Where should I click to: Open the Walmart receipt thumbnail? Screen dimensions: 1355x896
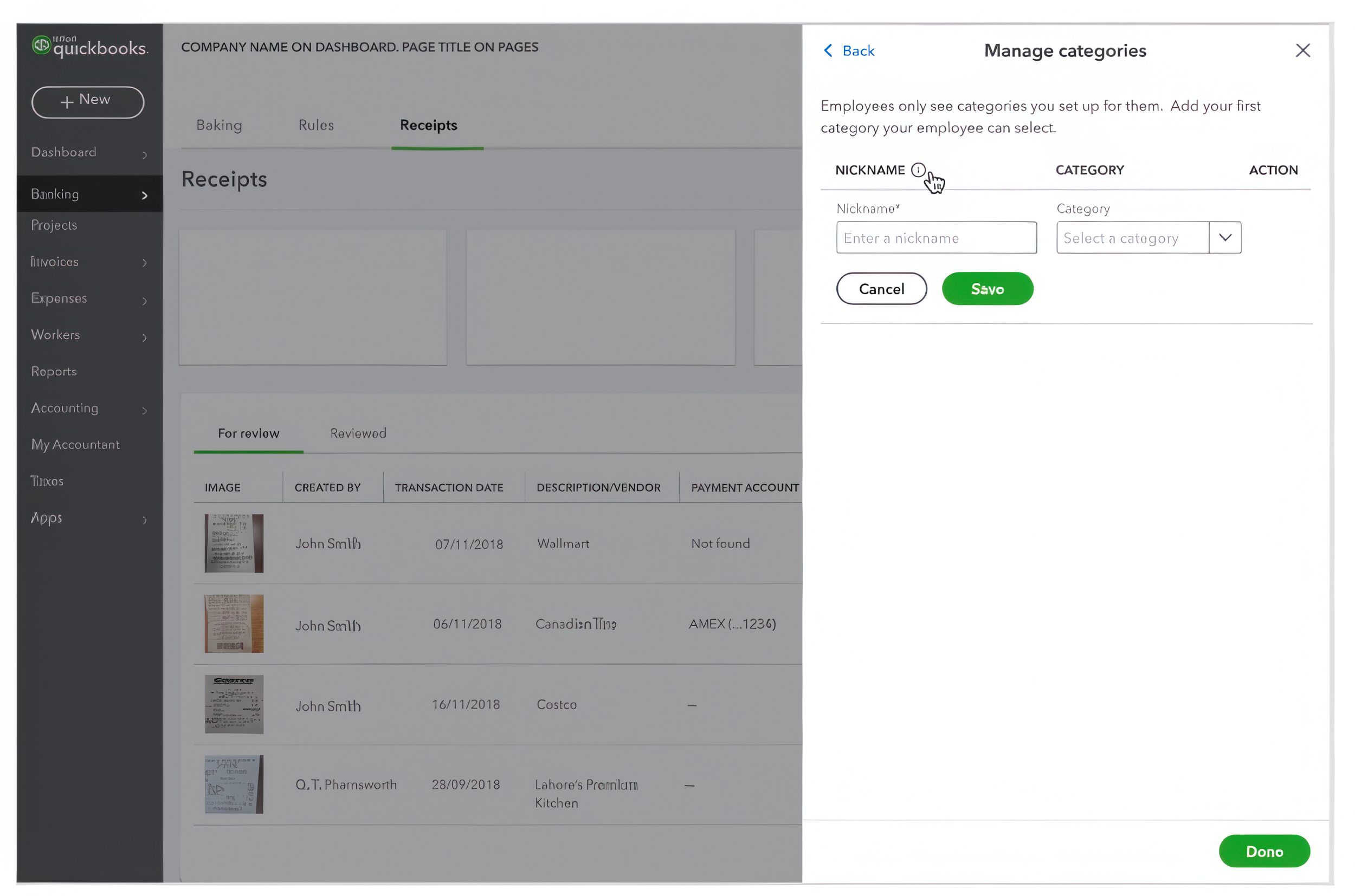click(234, 543)
